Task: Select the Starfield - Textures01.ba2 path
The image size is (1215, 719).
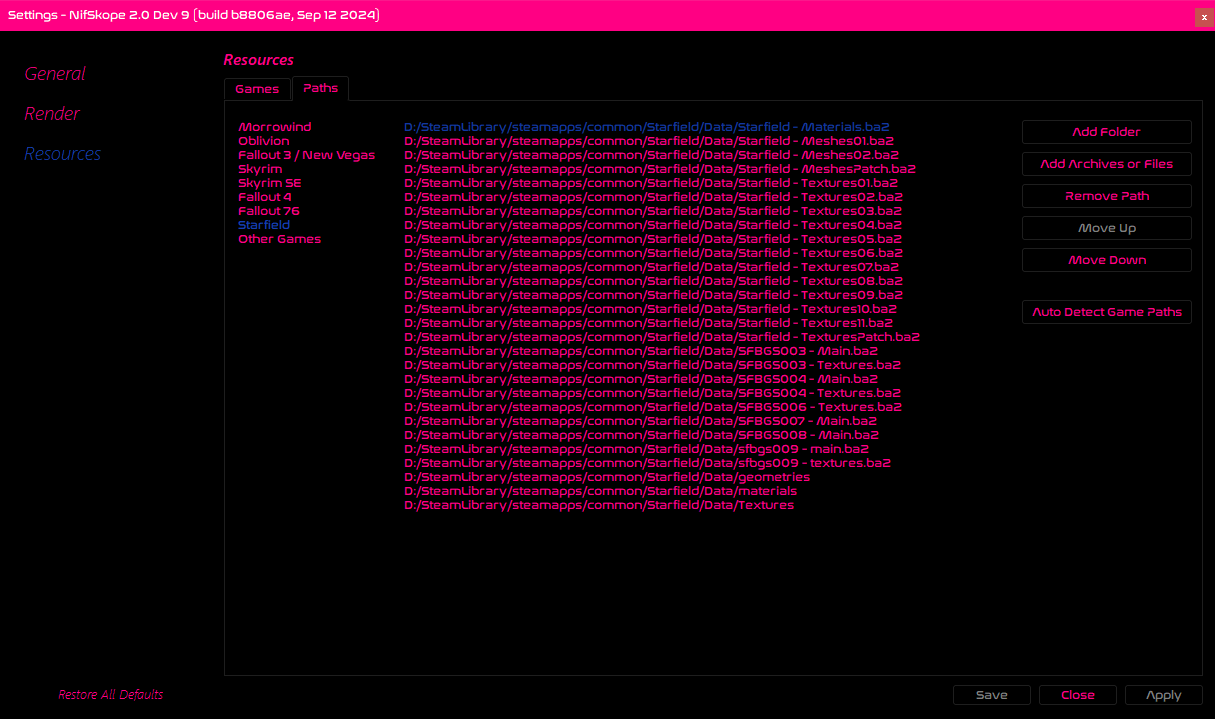Action: click(x=651, y=183)
